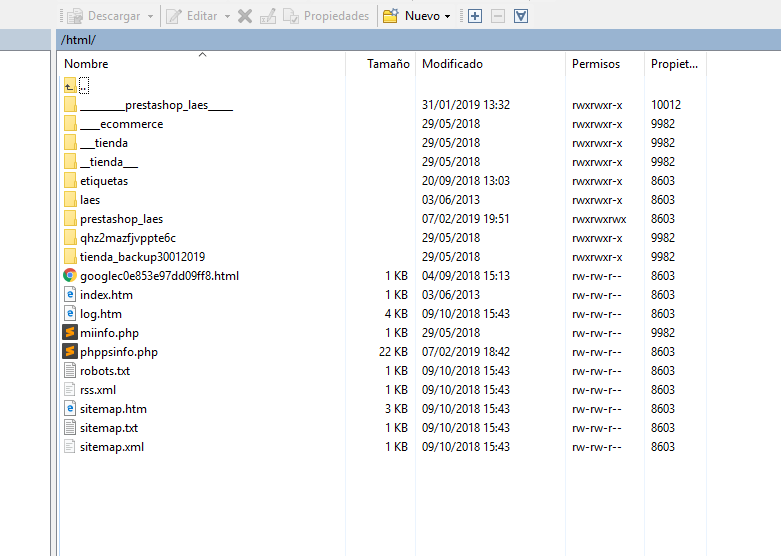
Task: Expand the Editar dropdown arrow
Action: [x=227, y=16]
